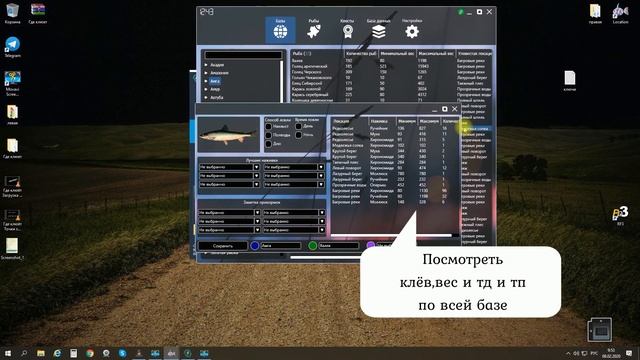Open the Location fish desktop shortcut

[x=620, y=13]
